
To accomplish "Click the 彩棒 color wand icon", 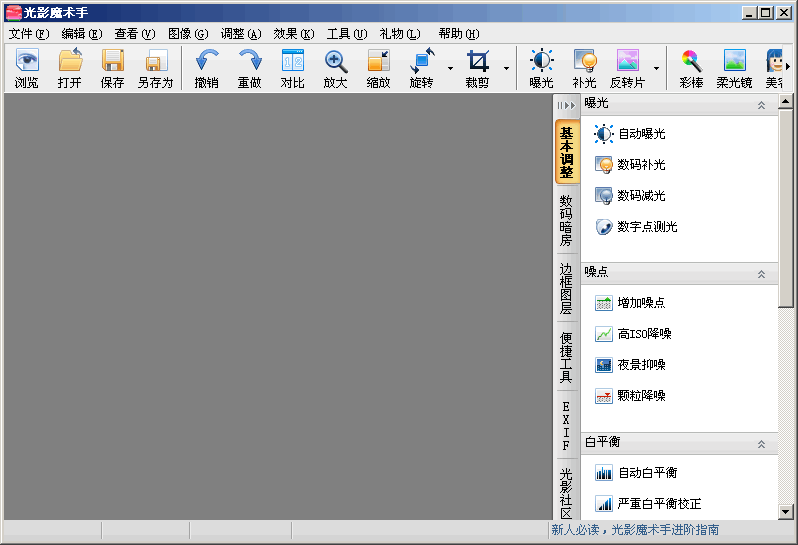I will (690, 68).
